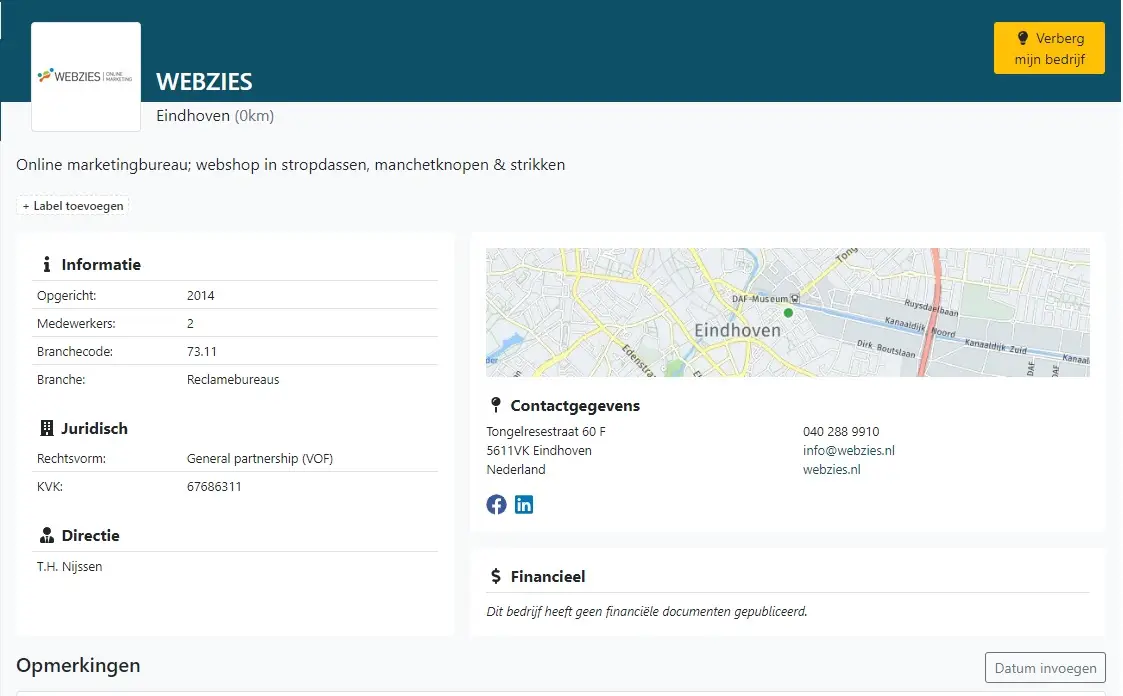Click the Reclamebureaus branche value
The width and height of the screenshot is (1123, 696).
pos(233,380)
